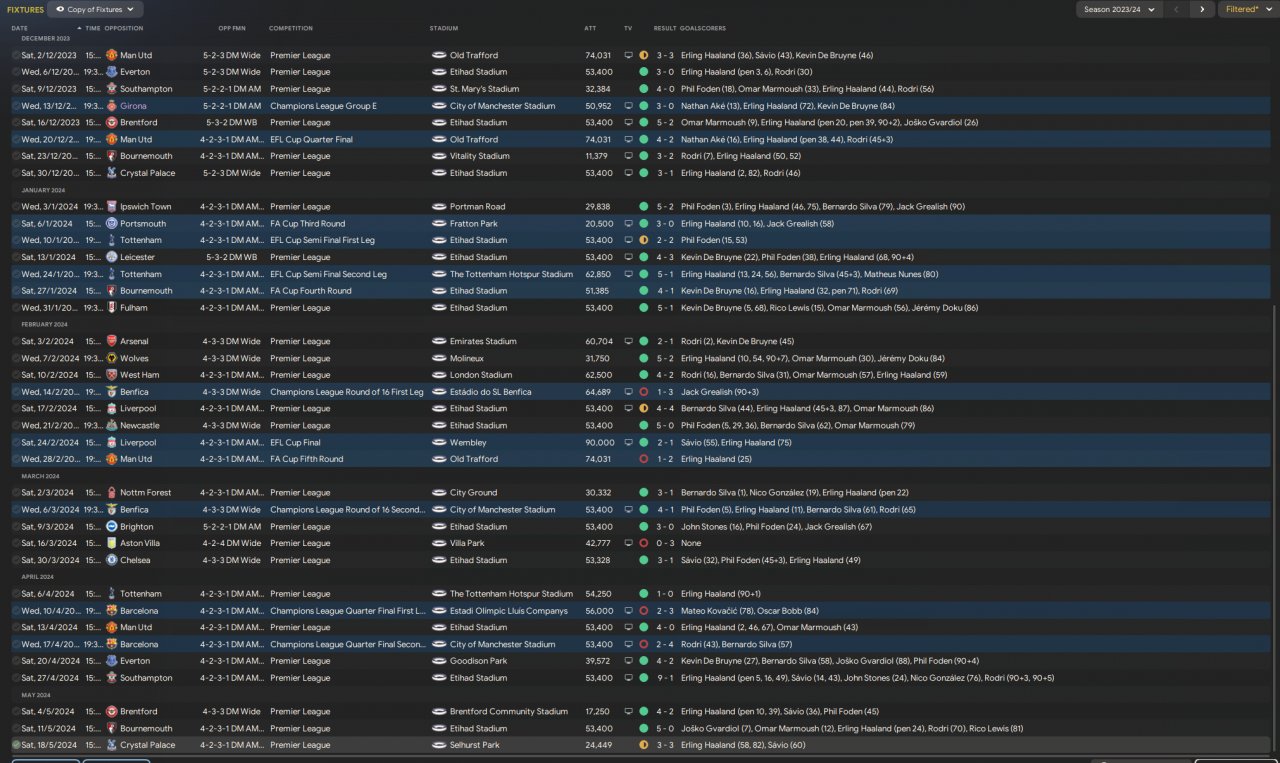The image size is (1280, 763).
Task: Click the stadium icon beside Fratton Park
Action: 439,224
